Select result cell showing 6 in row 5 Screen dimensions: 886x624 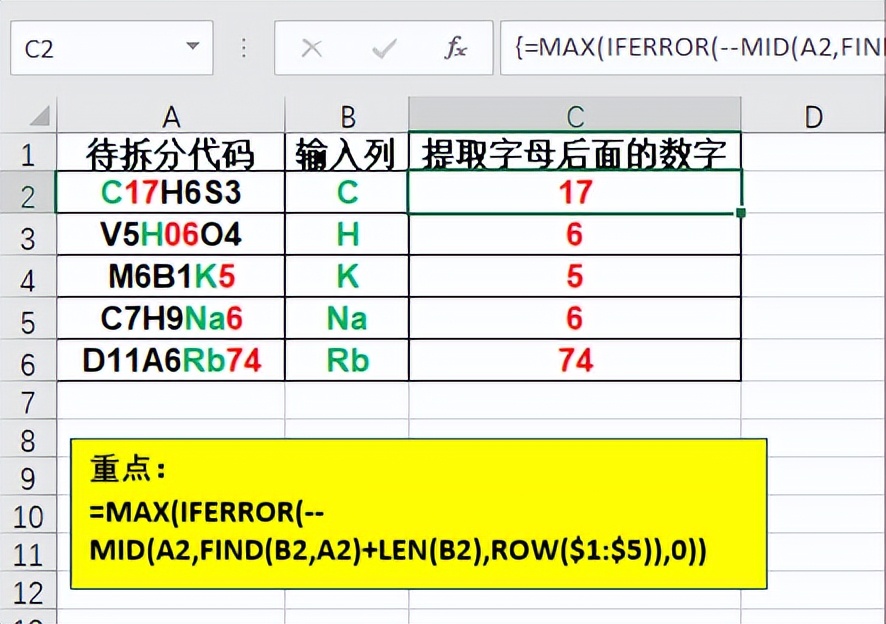[x=575, y=318]
